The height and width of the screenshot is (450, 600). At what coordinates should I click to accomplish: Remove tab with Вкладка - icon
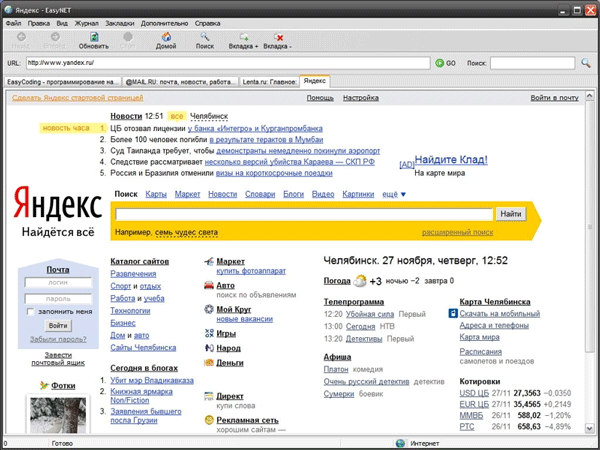click(x=278, y=37)
